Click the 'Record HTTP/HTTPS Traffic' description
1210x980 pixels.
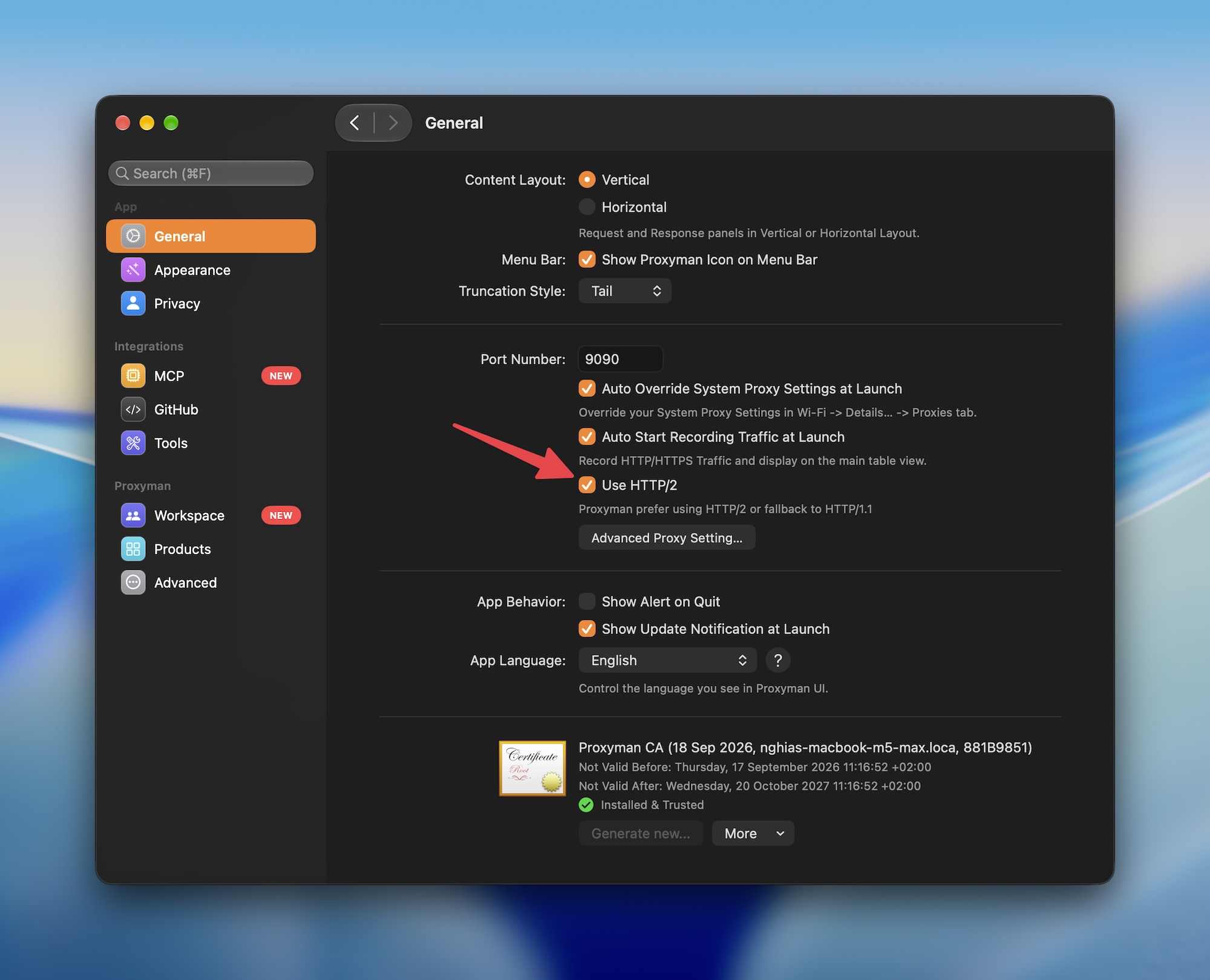point(753,461)
